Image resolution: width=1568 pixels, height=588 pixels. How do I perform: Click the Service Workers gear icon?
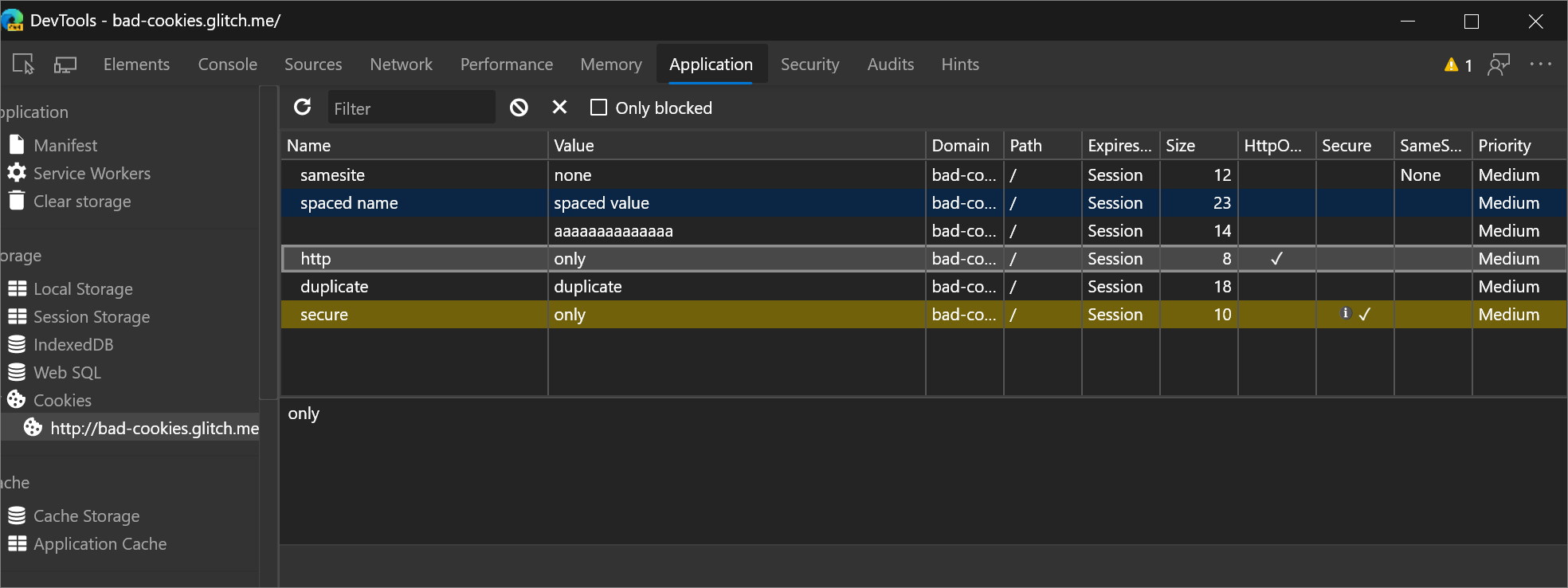[17, 172]
